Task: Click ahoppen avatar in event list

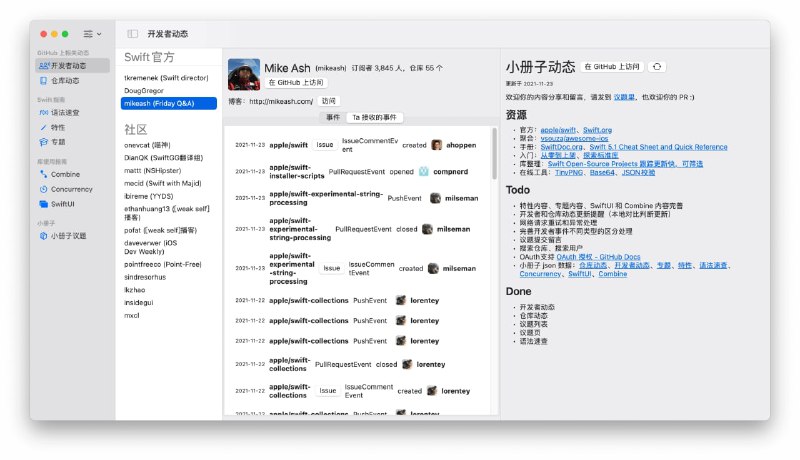Action: click(x=436, y=145)
